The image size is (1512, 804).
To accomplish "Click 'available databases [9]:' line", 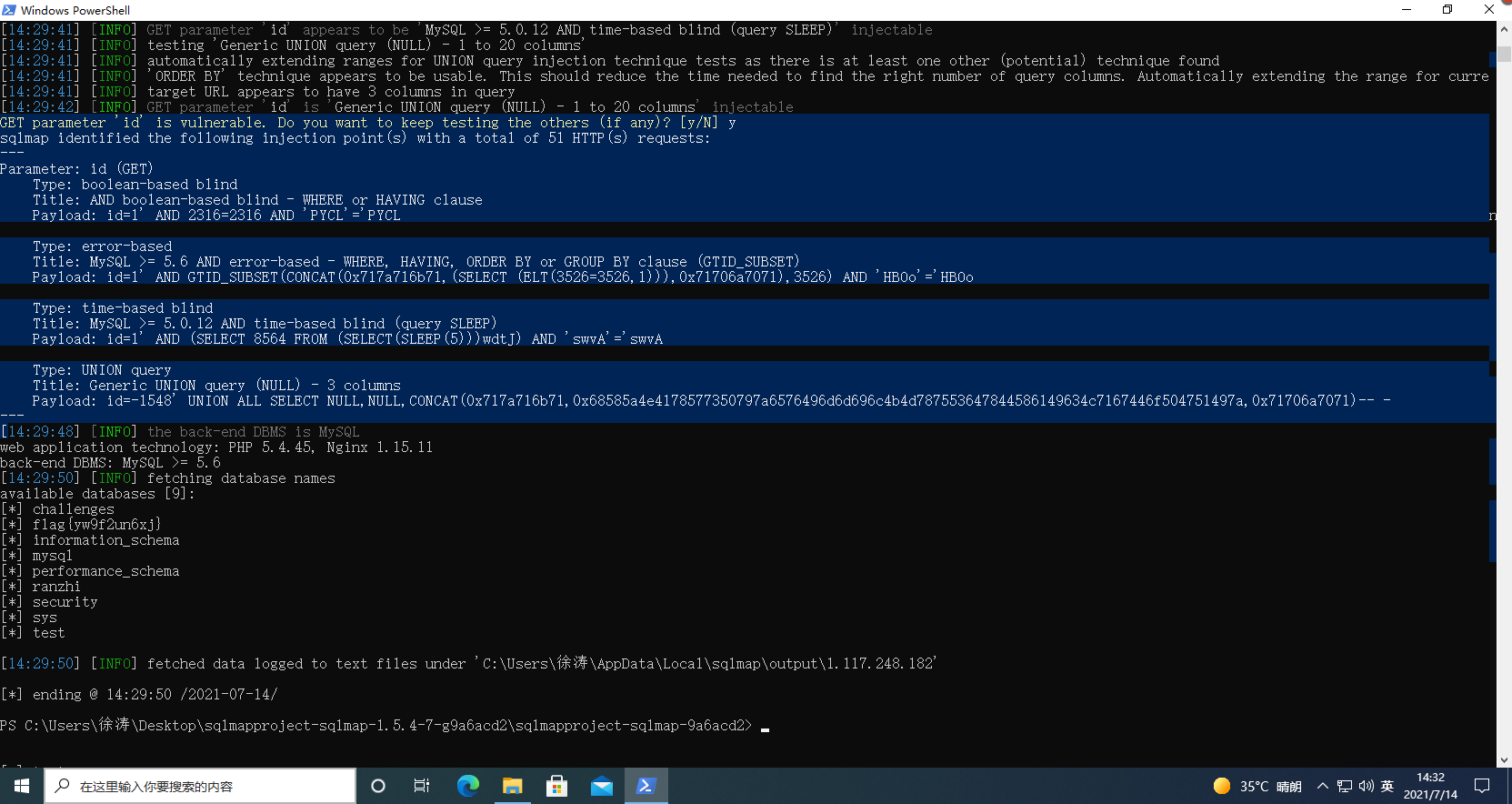I will [97, 494].
